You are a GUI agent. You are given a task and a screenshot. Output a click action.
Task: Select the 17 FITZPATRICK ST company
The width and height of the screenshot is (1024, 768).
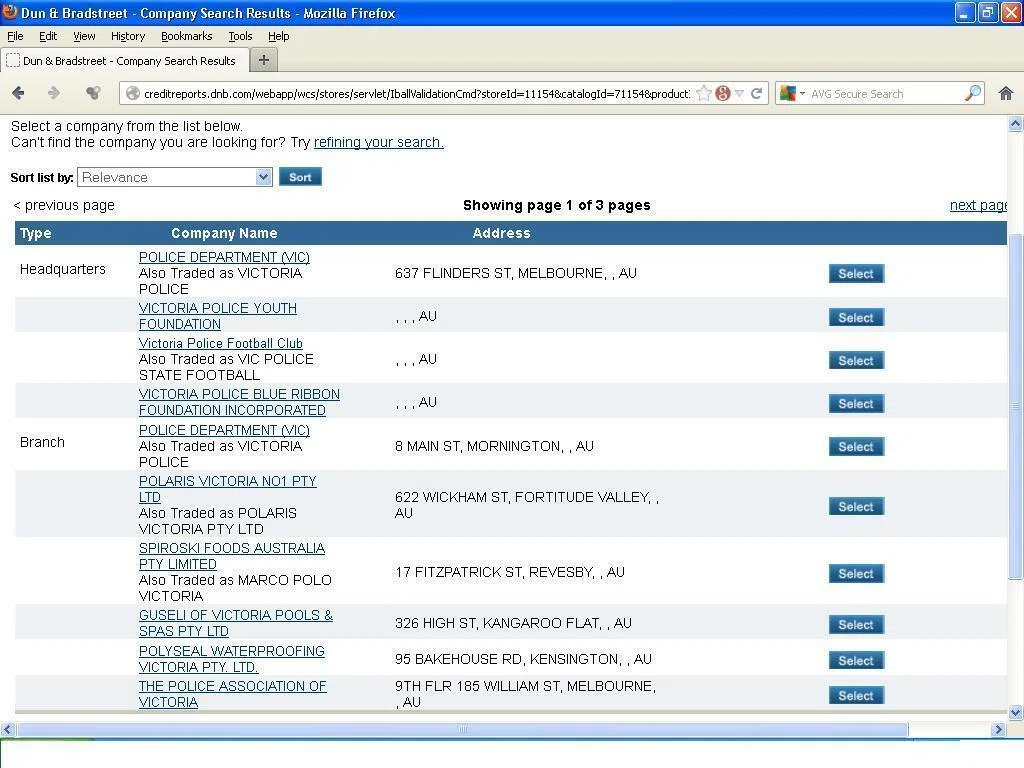pyautogui.click(x=856, y=573)
